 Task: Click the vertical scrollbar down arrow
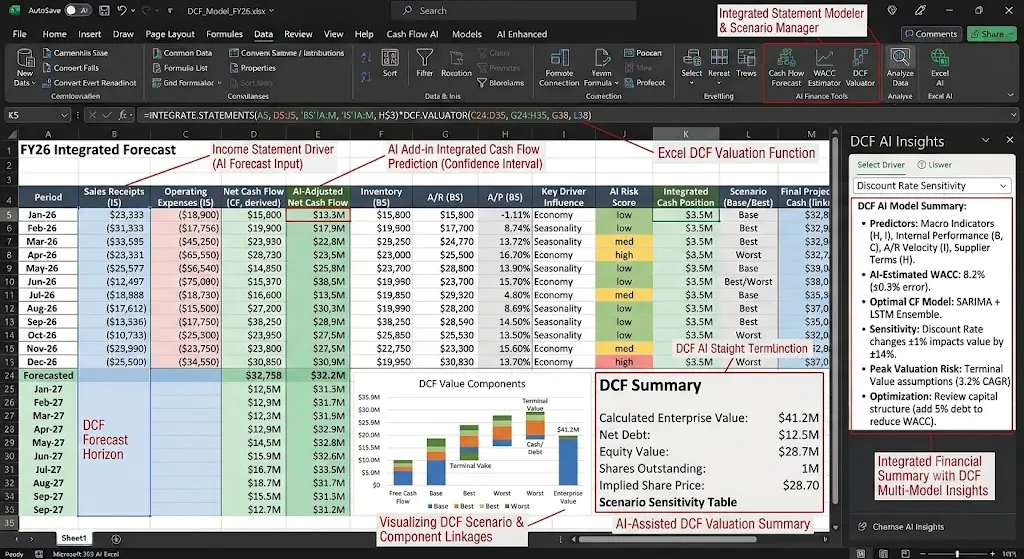pos(835,527)
